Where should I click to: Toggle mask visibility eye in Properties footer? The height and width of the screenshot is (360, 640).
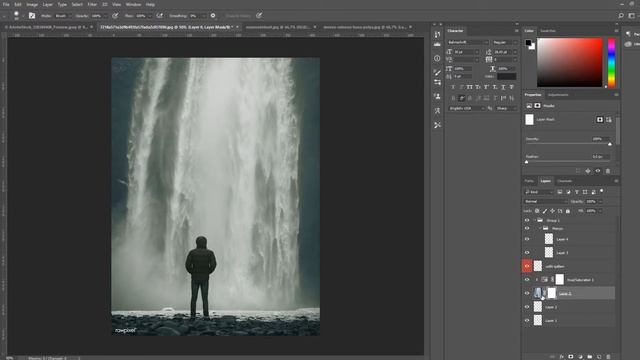[598, 171]
